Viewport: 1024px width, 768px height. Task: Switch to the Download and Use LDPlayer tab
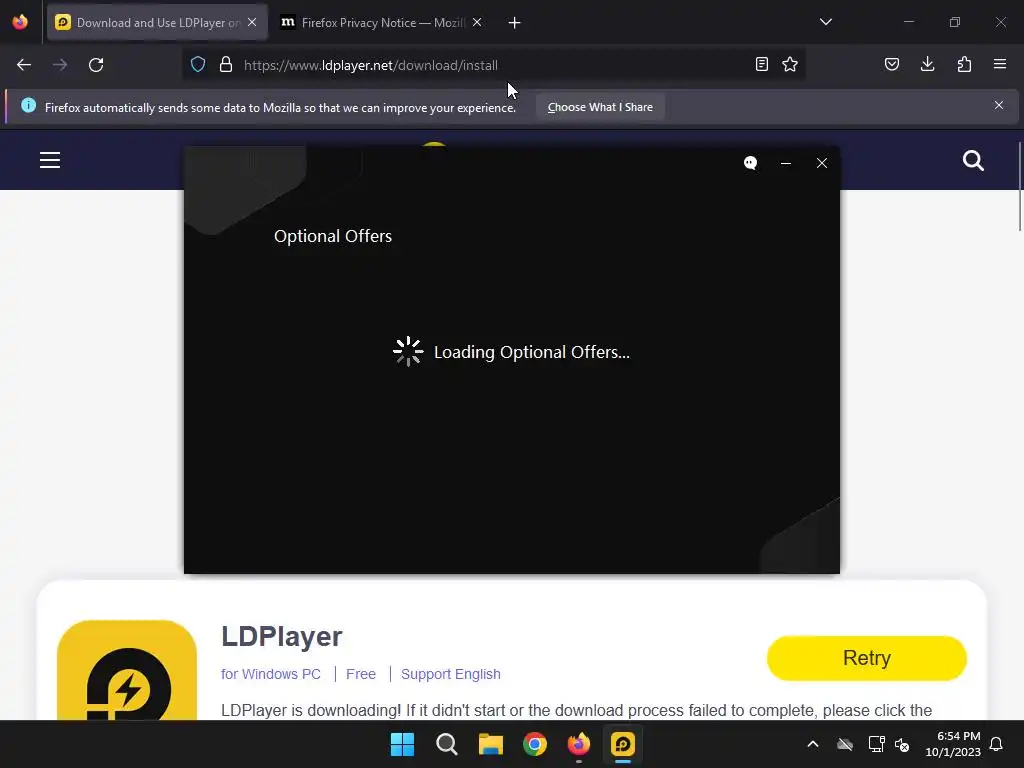pos(157,23)
